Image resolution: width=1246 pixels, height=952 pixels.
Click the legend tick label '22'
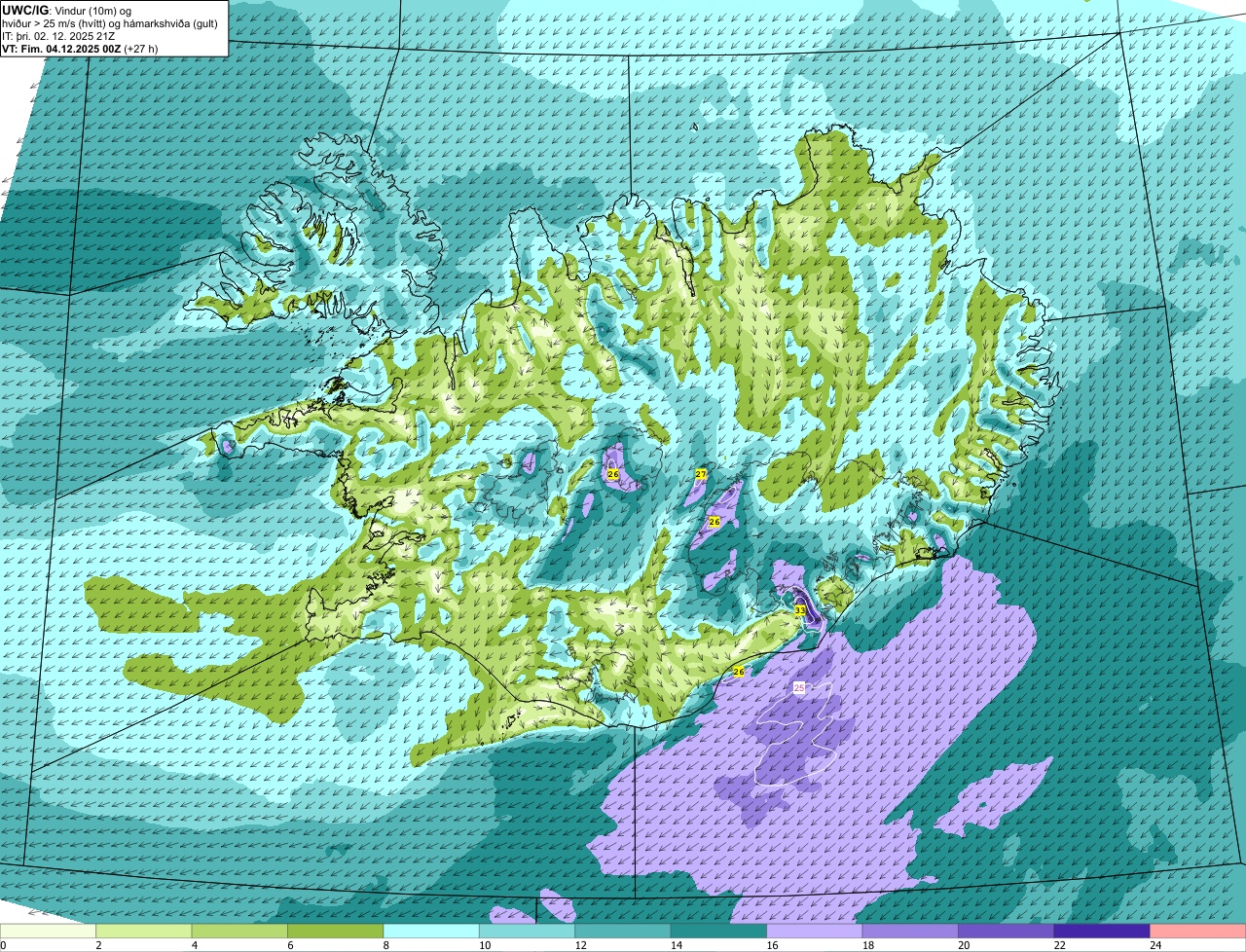(1058, 945)
